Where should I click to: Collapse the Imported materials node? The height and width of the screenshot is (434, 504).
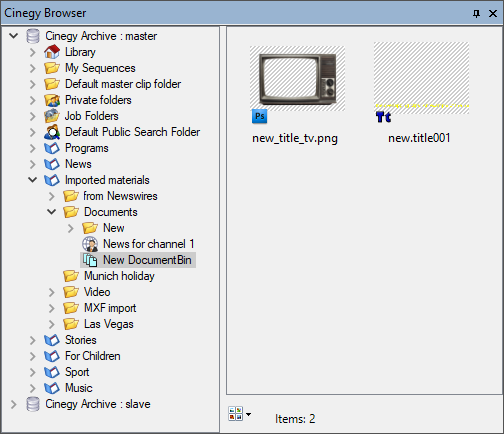tap(33, 180)
